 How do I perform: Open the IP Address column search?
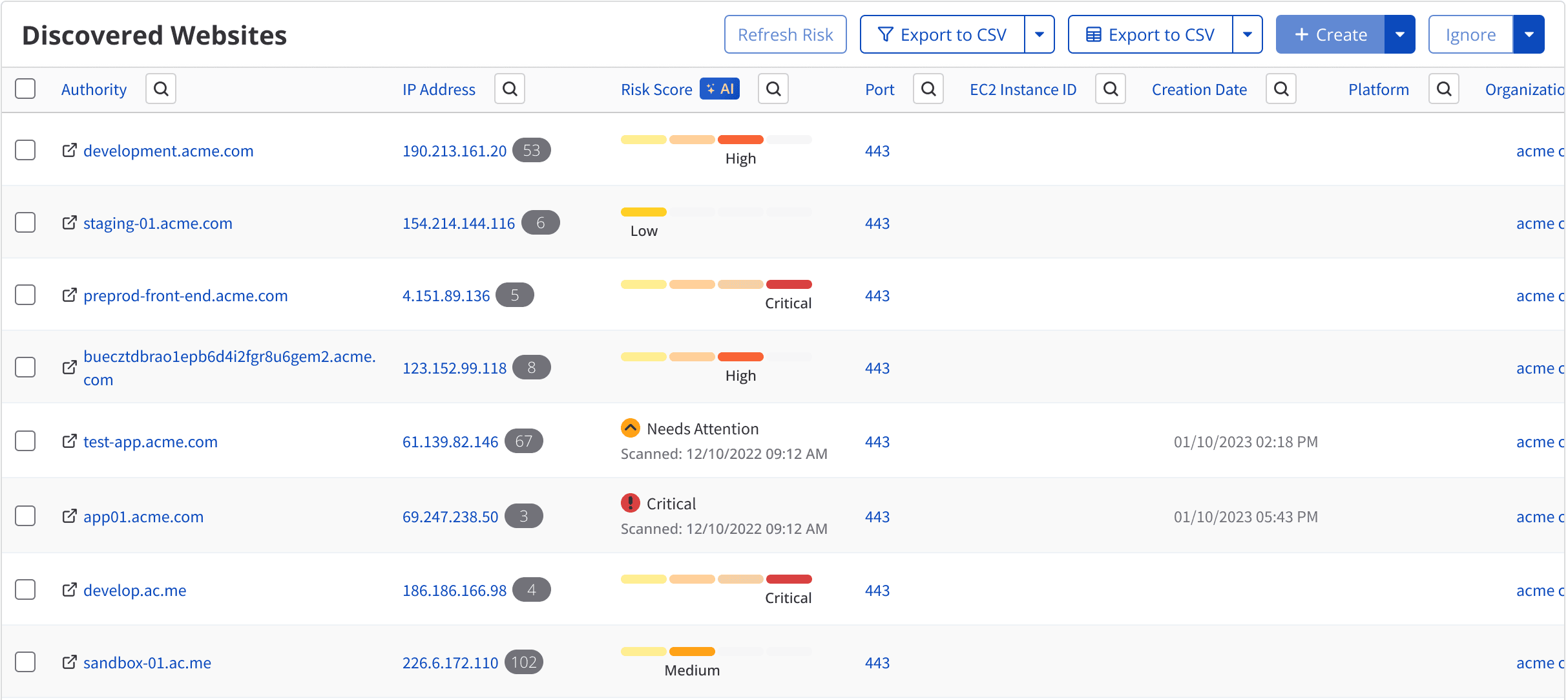pos(510,89)
